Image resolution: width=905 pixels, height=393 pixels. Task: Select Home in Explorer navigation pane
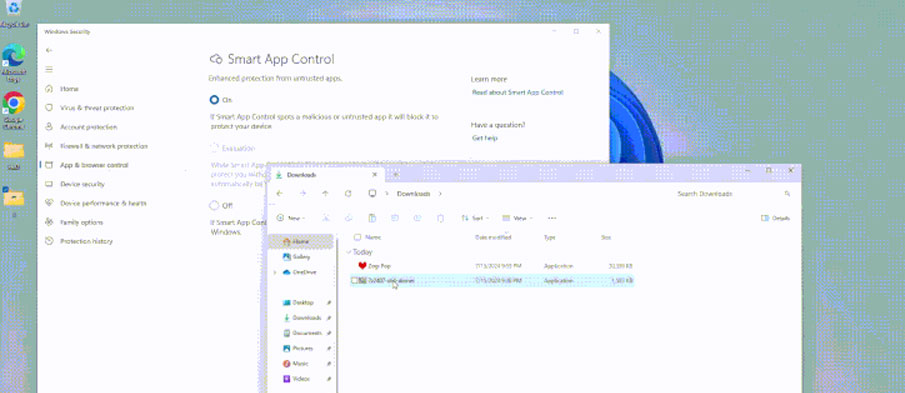click(301, 241)
